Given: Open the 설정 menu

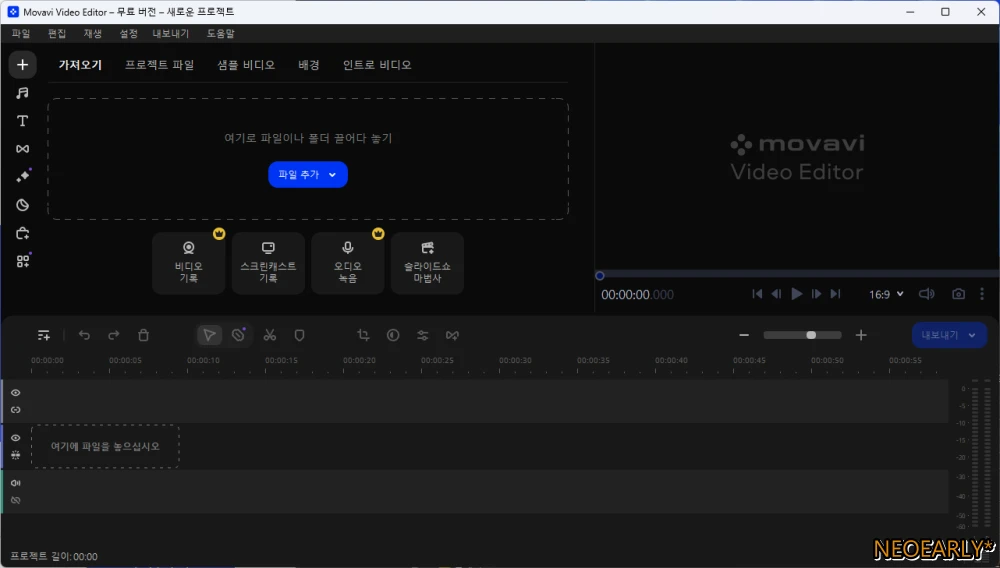Looking at the screenshot, I should pyautogui.click(x=128, y=33).
